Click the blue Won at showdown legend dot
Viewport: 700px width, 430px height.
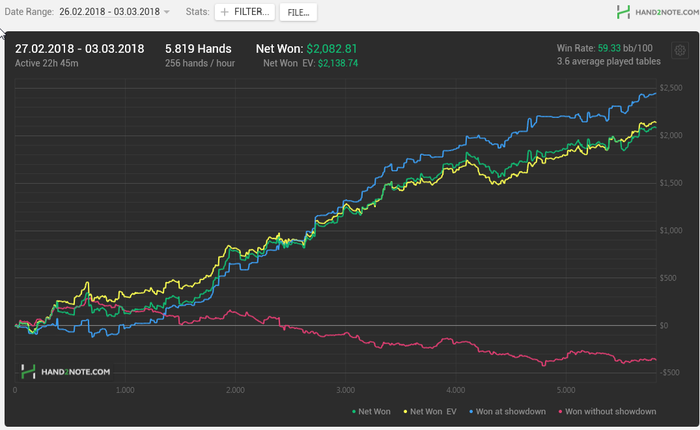tap(471, 412)
